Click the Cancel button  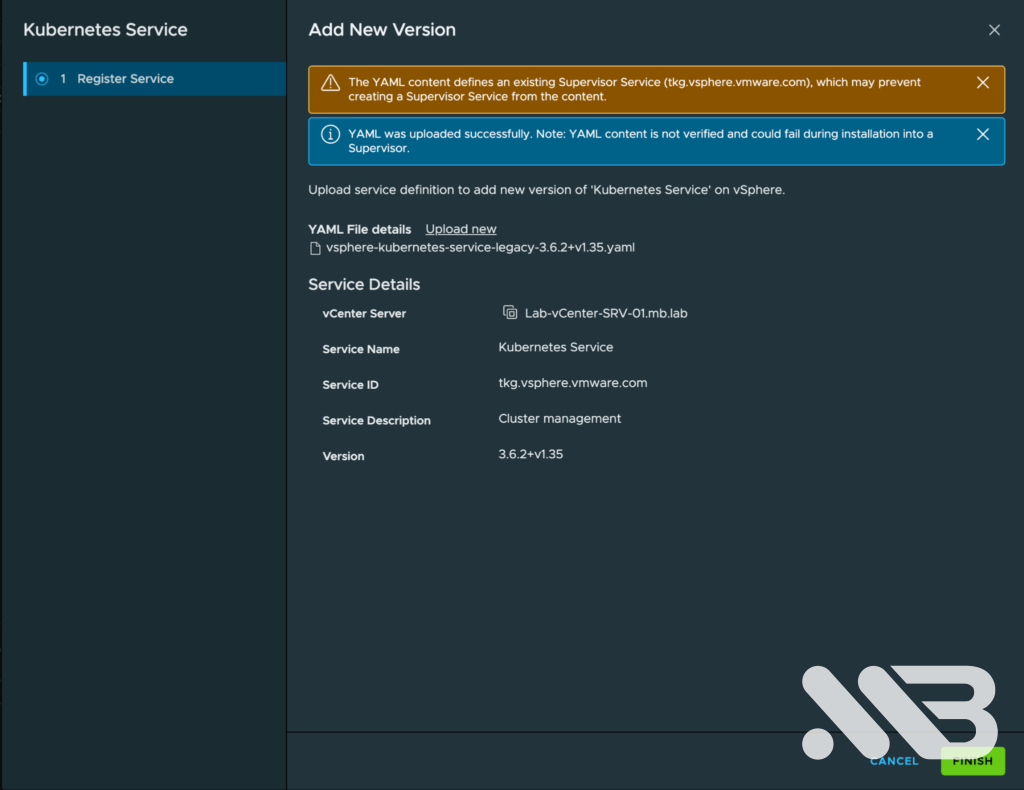[x=894, y=761]
